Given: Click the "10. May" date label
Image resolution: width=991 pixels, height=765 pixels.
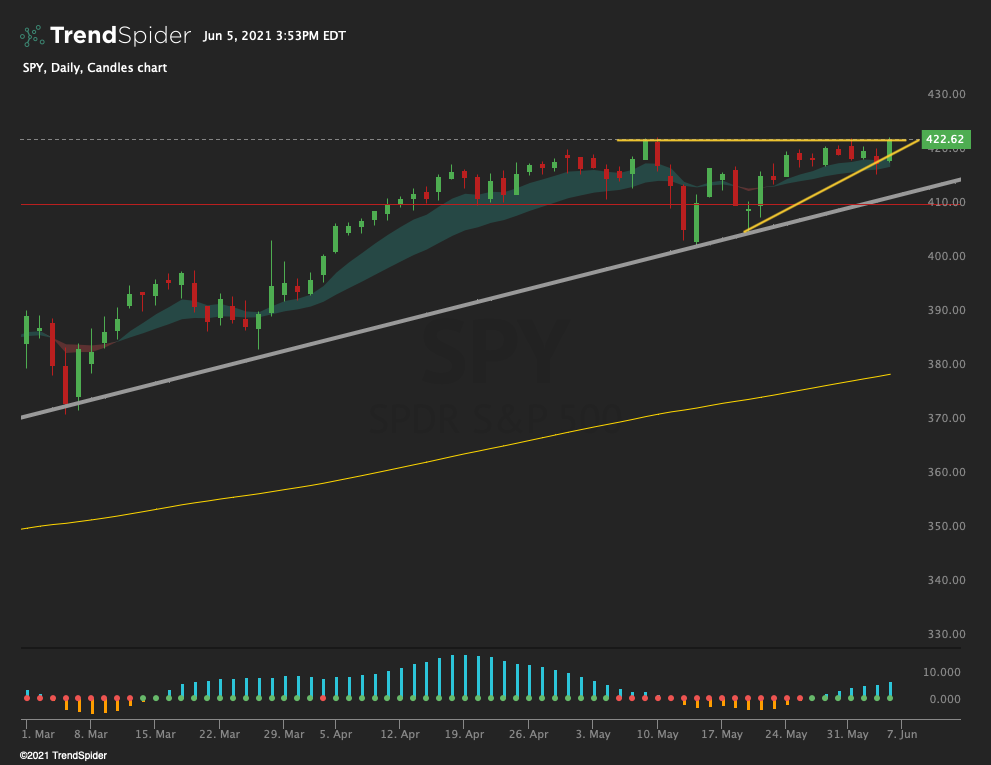Looking at the screenshot, I should 657,734.
